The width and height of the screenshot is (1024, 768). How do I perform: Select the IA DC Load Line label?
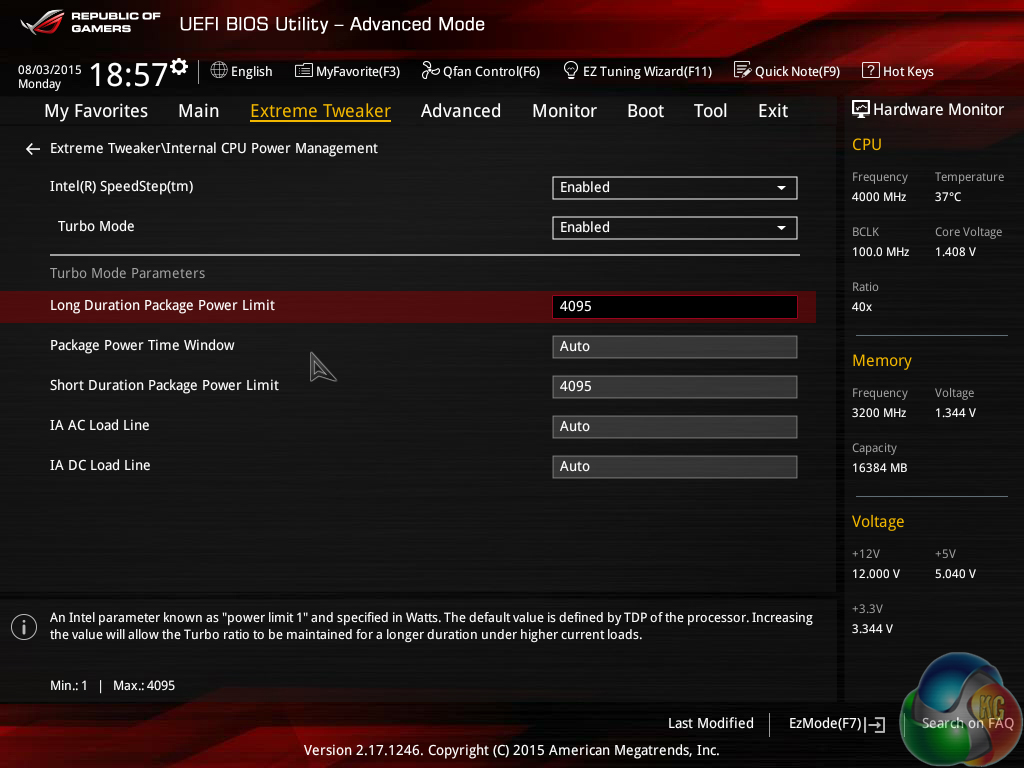100,465
